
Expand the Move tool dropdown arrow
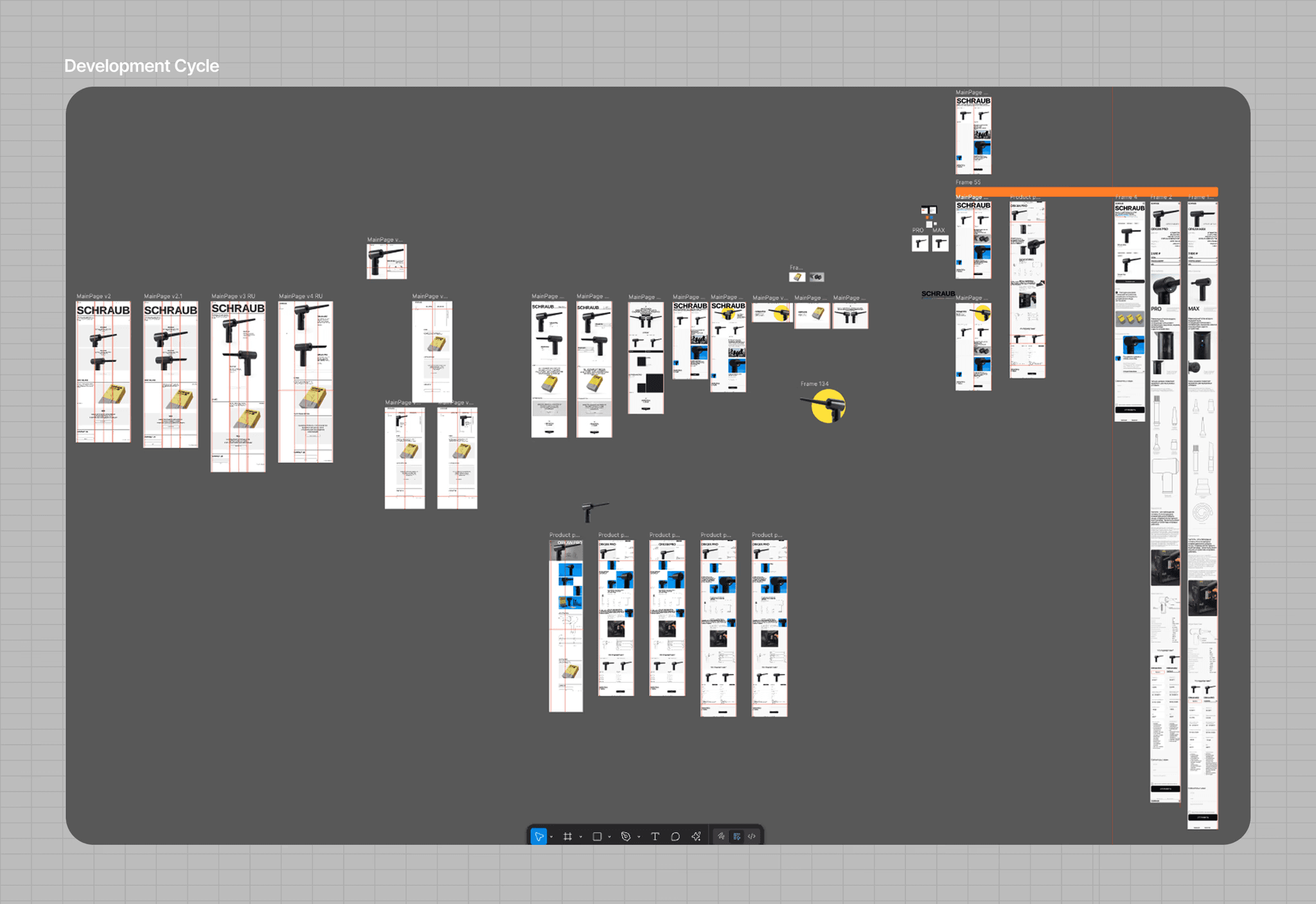tap(551, 837)
